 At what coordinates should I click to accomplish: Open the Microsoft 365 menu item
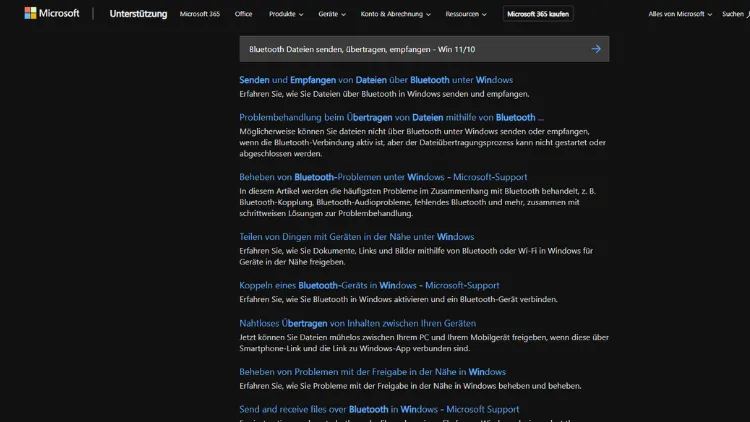click(200, 14)
